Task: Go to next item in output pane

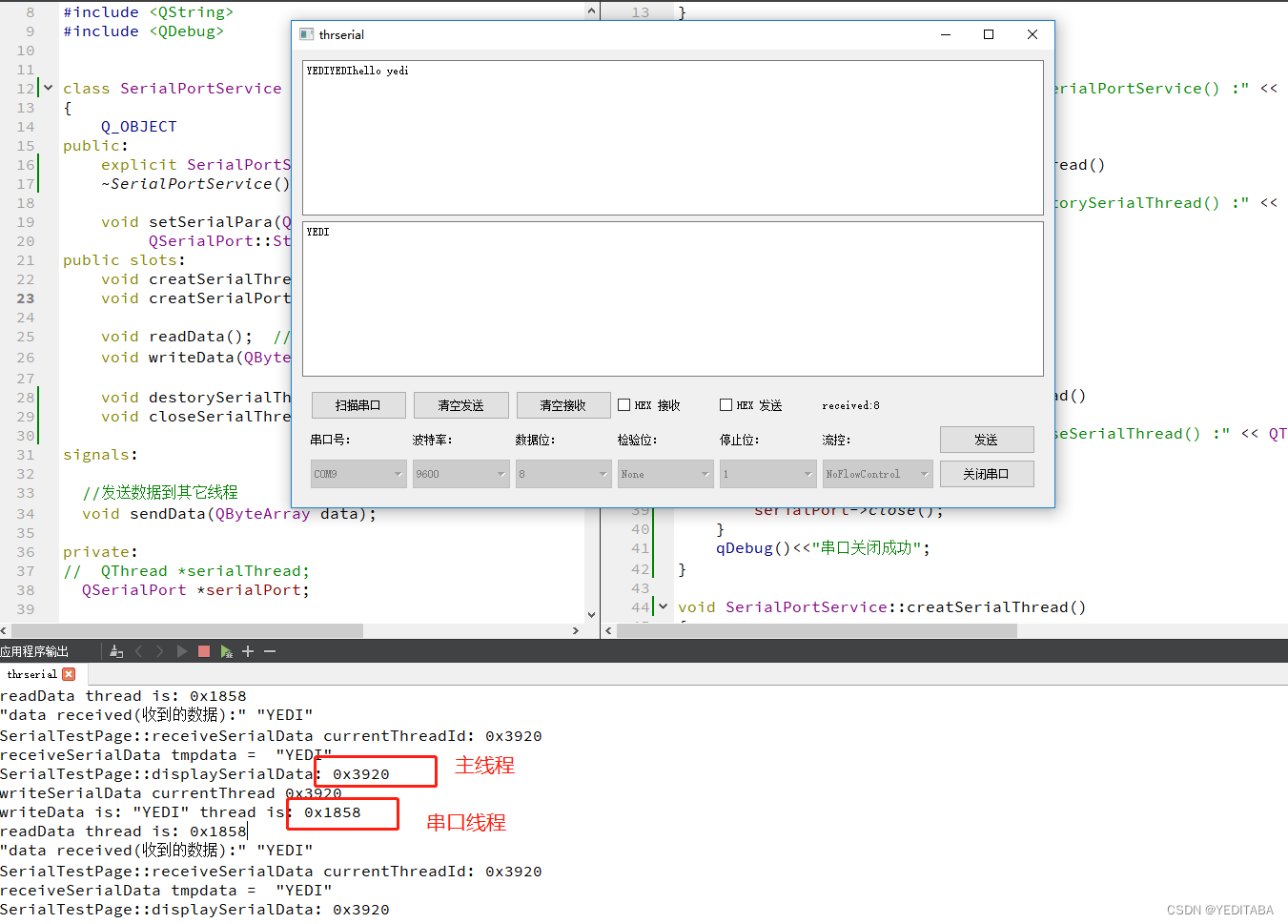Action: 159,651
